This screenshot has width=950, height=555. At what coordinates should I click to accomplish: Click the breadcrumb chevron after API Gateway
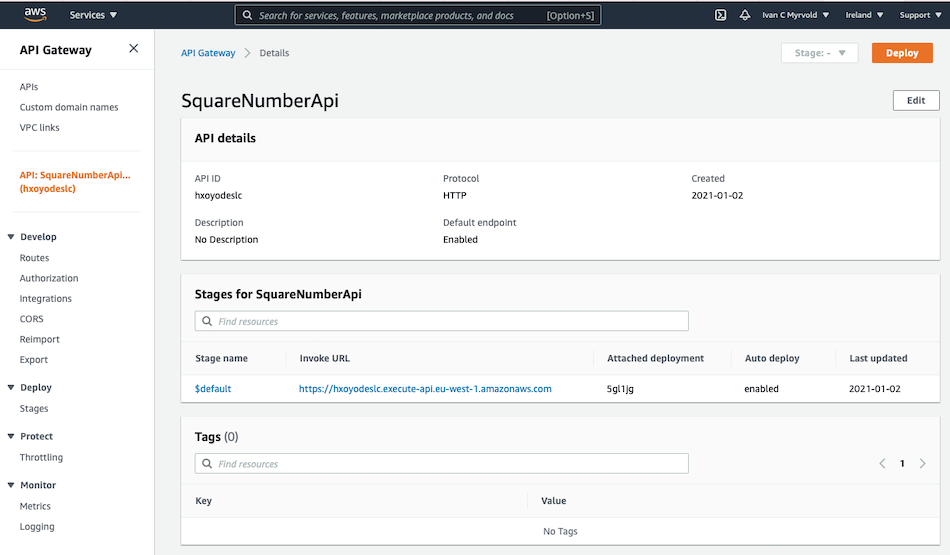point(247,53)
